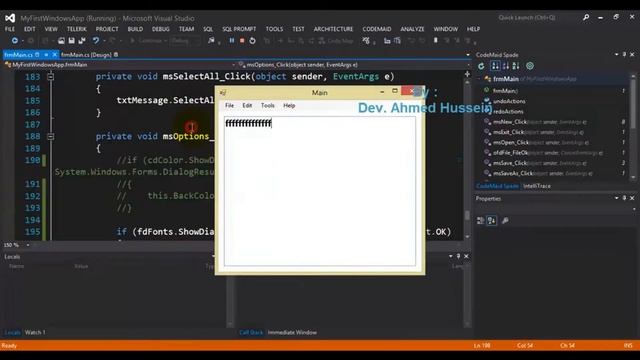
Task: Open the FILE menu in Visual Studio
Action: [10, 29]
